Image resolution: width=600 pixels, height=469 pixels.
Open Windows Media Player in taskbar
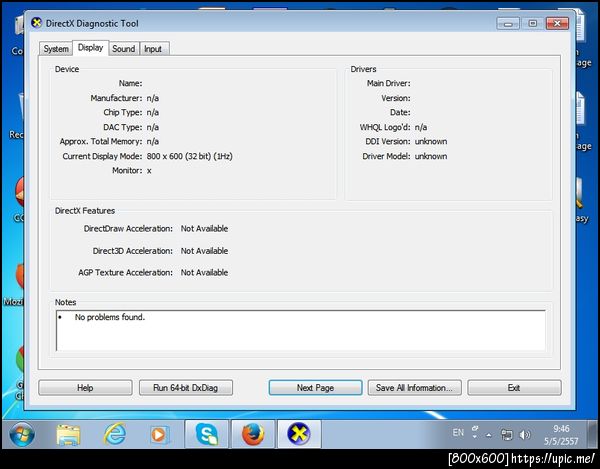(159, 435)
